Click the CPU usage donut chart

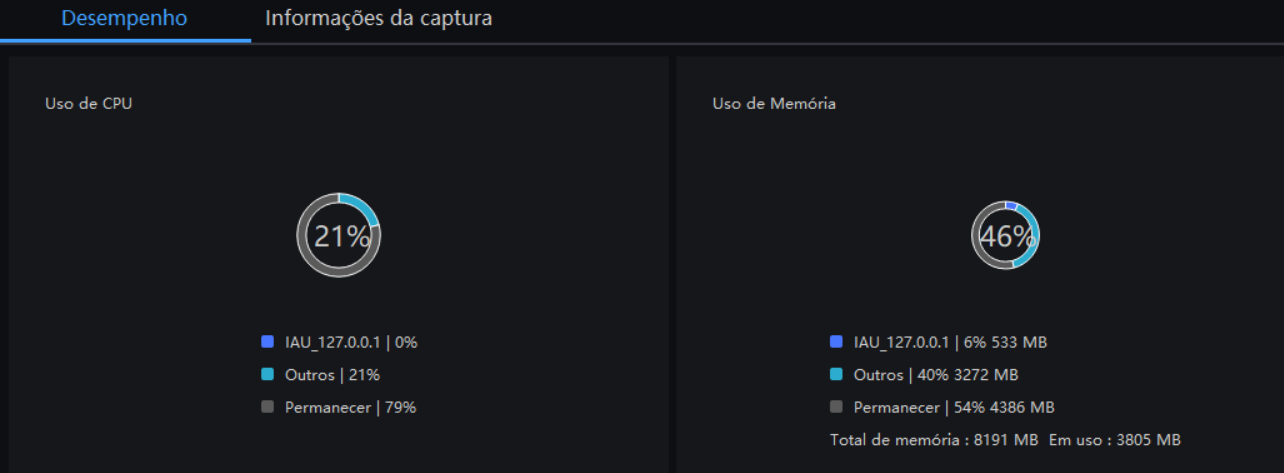[x=339, y=236]
